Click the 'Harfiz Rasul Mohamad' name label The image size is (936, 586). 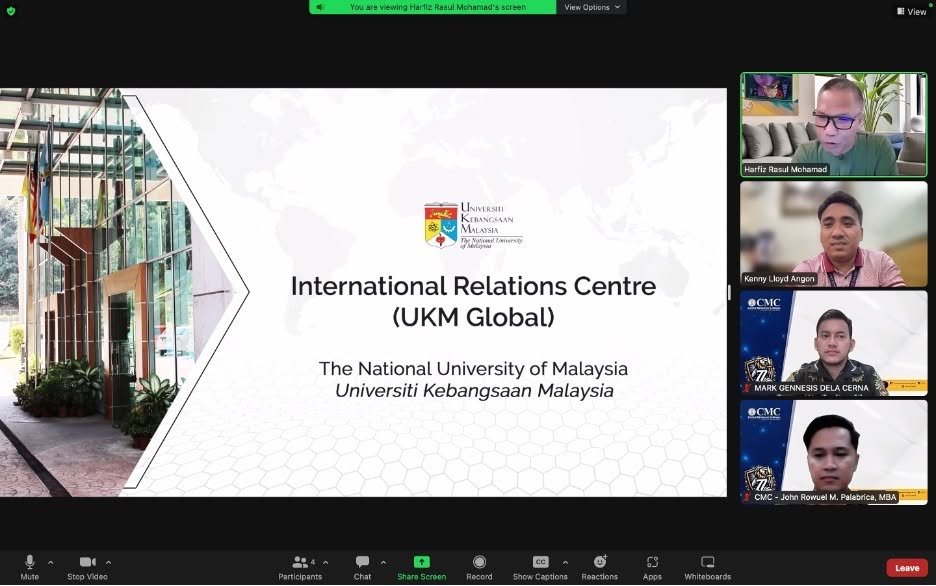pos(786,169)
